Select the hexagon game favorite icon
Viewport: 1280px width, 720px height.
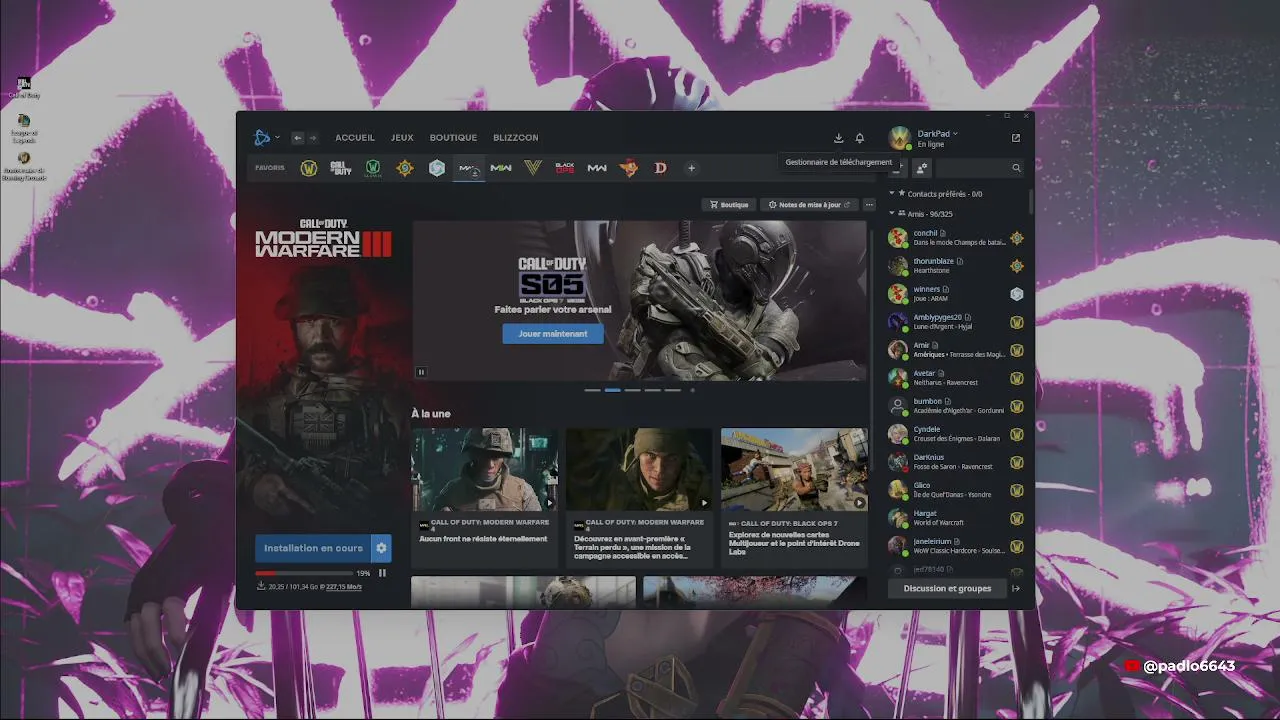(x=437, y=168)
